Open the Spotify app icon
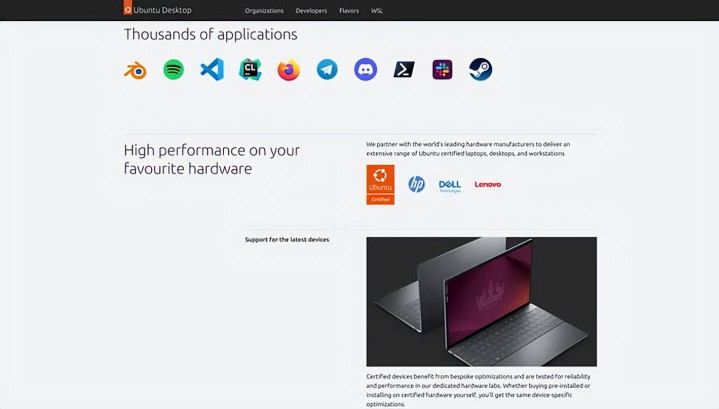The image size is (719, 409). pos(174,70)
